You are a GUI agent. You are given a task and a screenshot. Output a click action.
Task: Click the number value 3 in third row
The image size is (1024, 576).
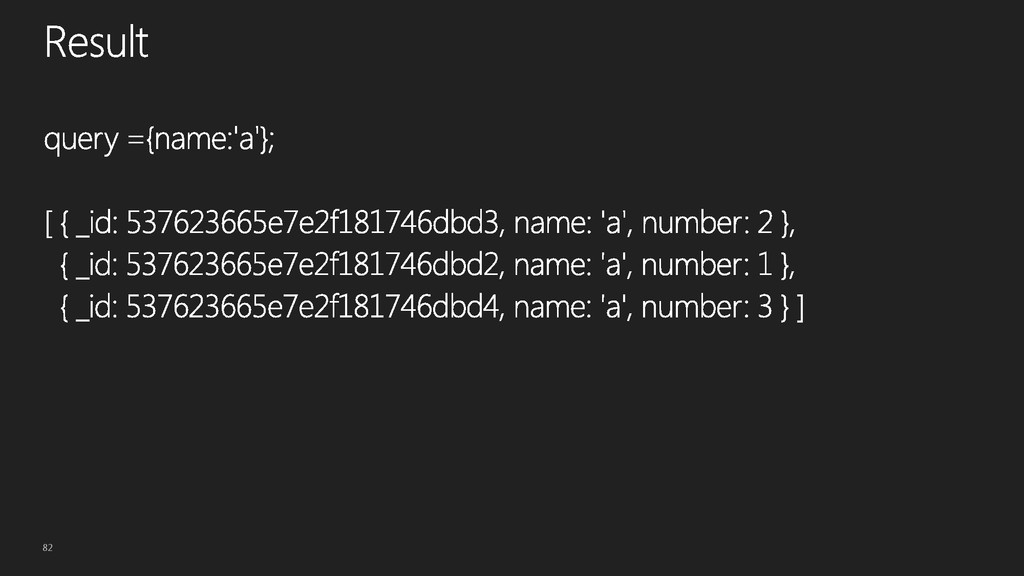tap(765, 306)
